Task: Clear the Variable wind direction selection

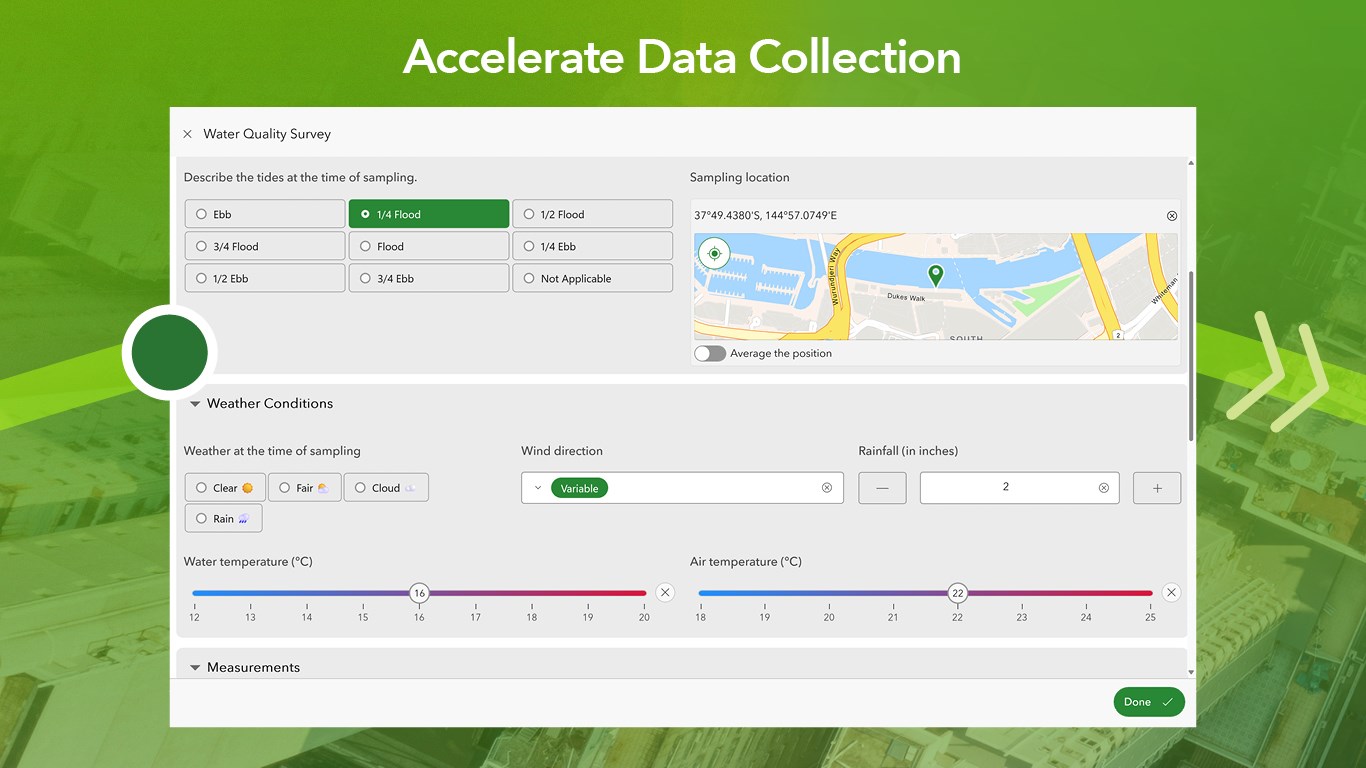Action: [x=827, y=488]
